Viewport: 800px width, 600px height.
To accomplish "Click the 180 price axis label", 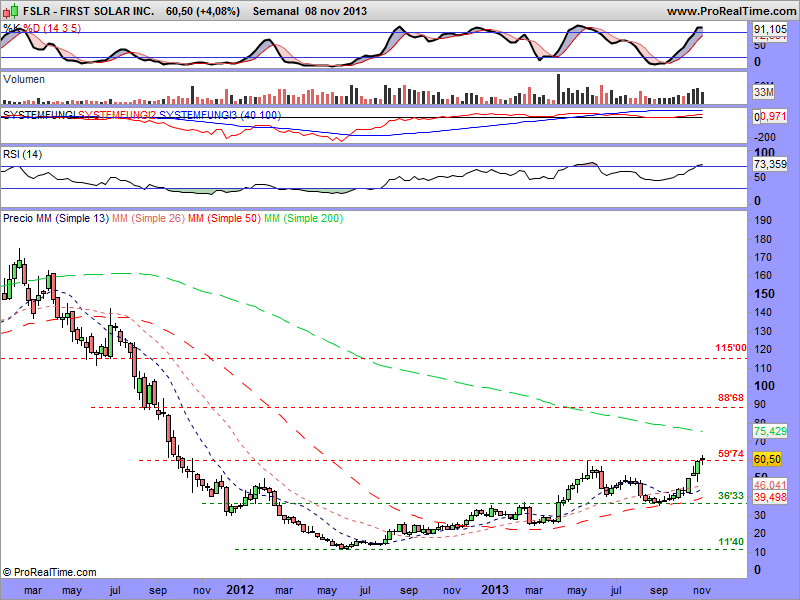I will 763,239.
